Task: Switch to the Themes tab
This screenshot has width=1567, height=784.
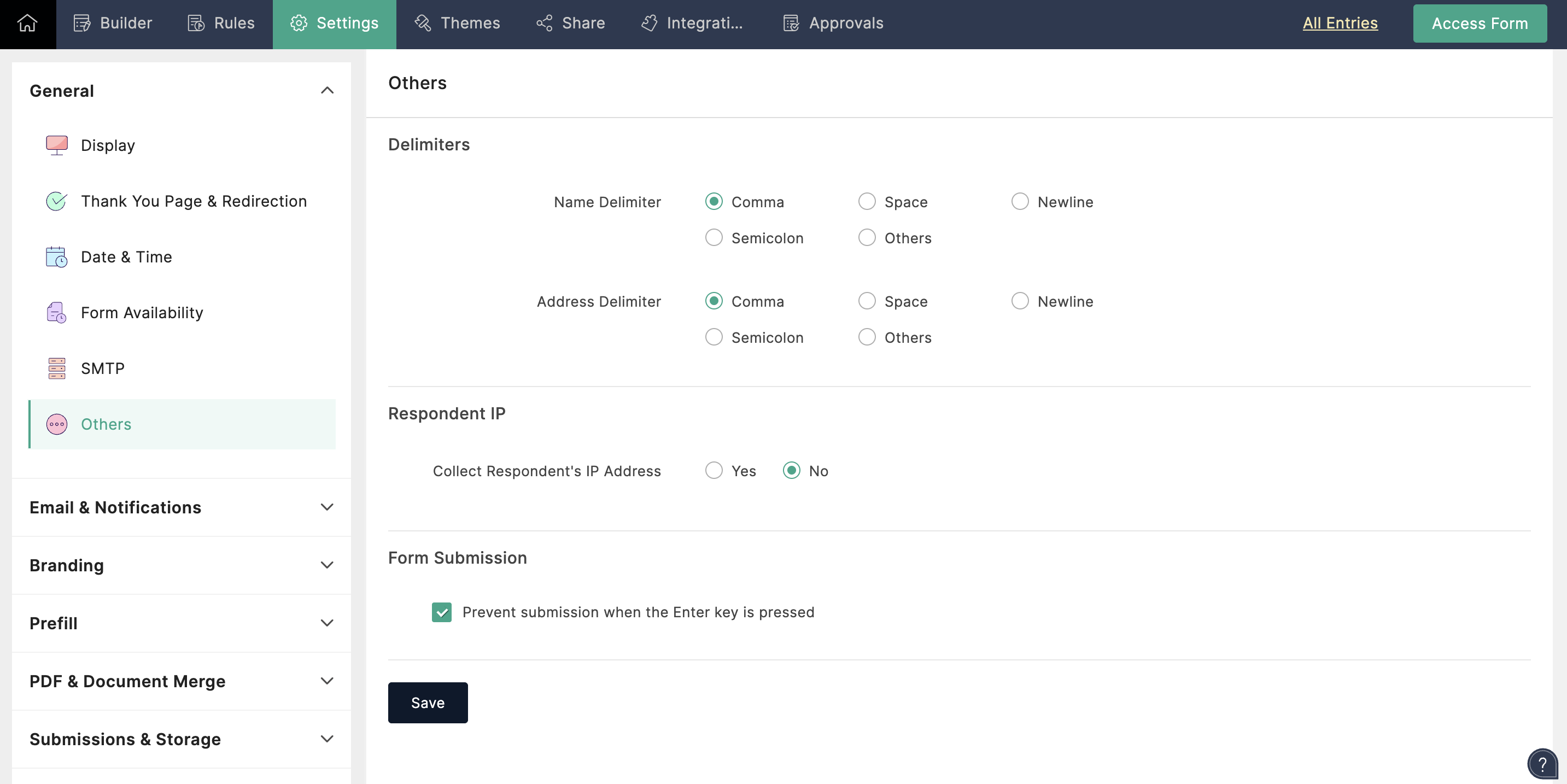Action: coord(458,23)
